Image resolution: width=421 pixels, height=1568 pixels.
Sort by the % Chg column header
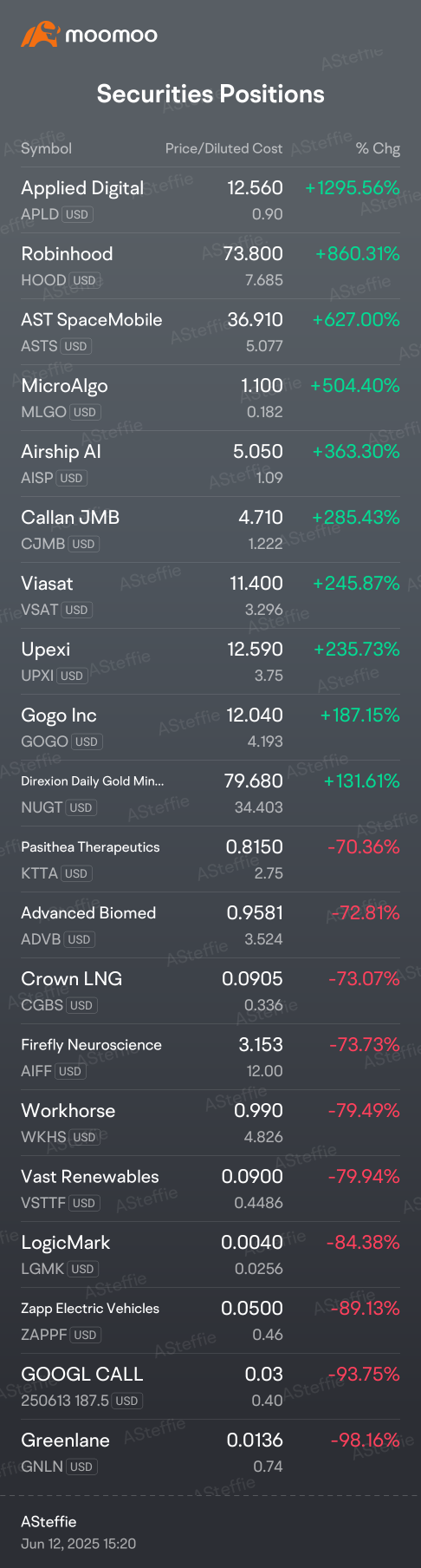click(x=378, y=148)
